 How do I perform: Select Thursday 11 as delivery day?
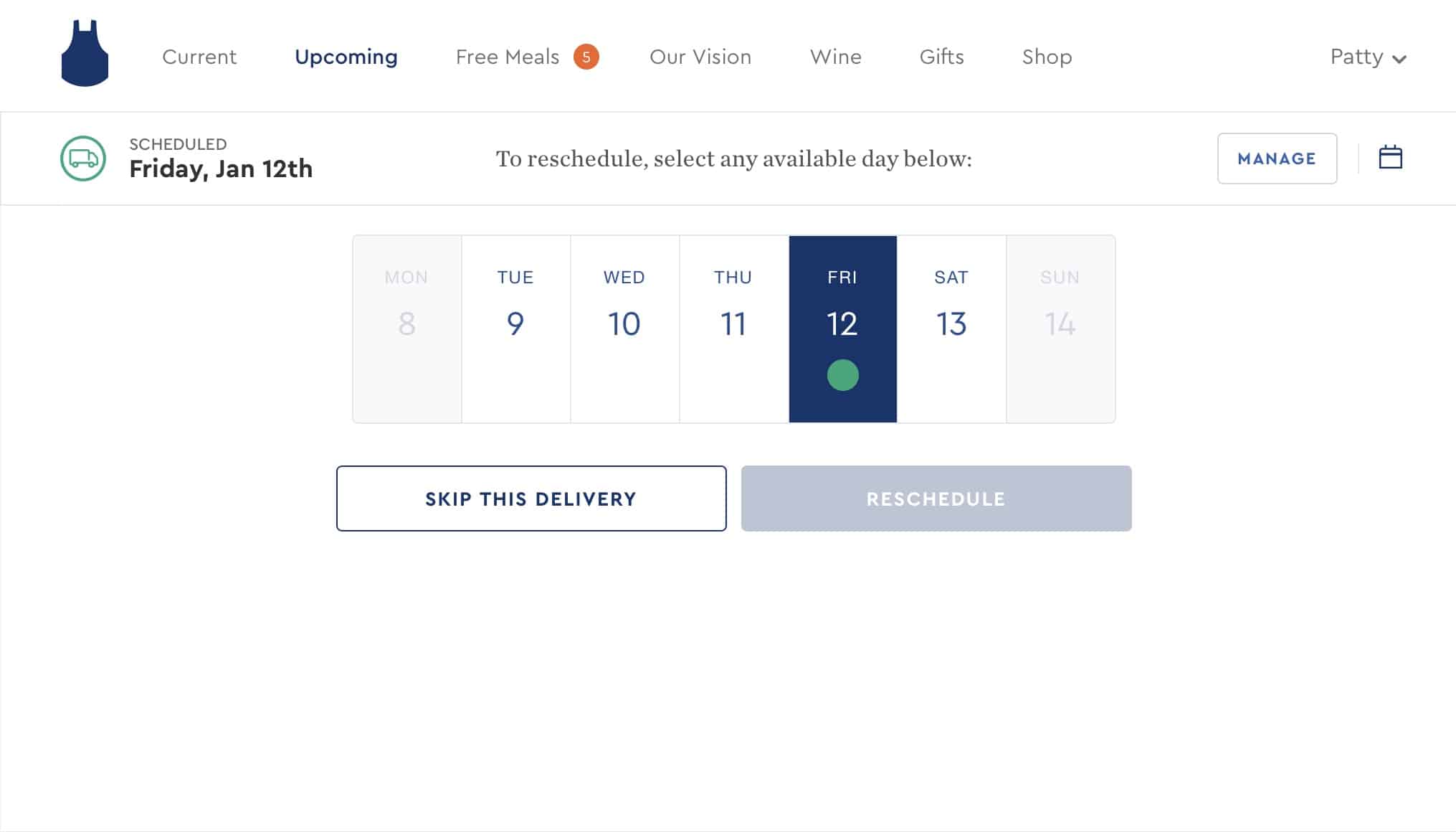point(733,329)
